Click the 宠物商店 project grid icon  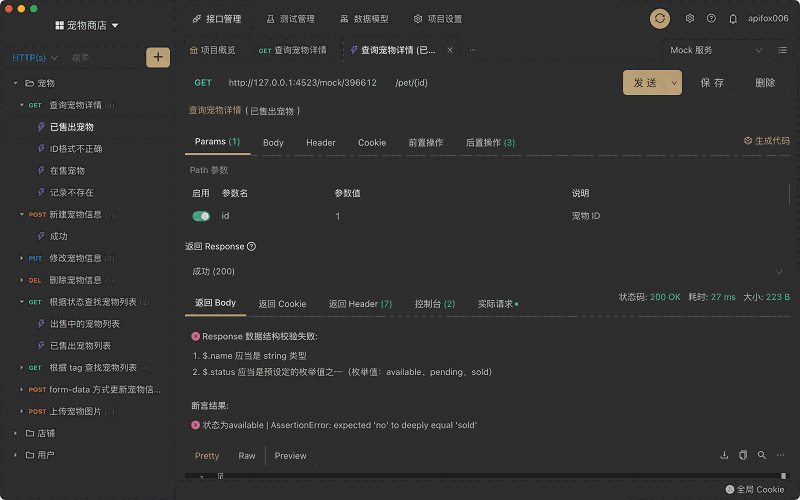coord(60,26)
